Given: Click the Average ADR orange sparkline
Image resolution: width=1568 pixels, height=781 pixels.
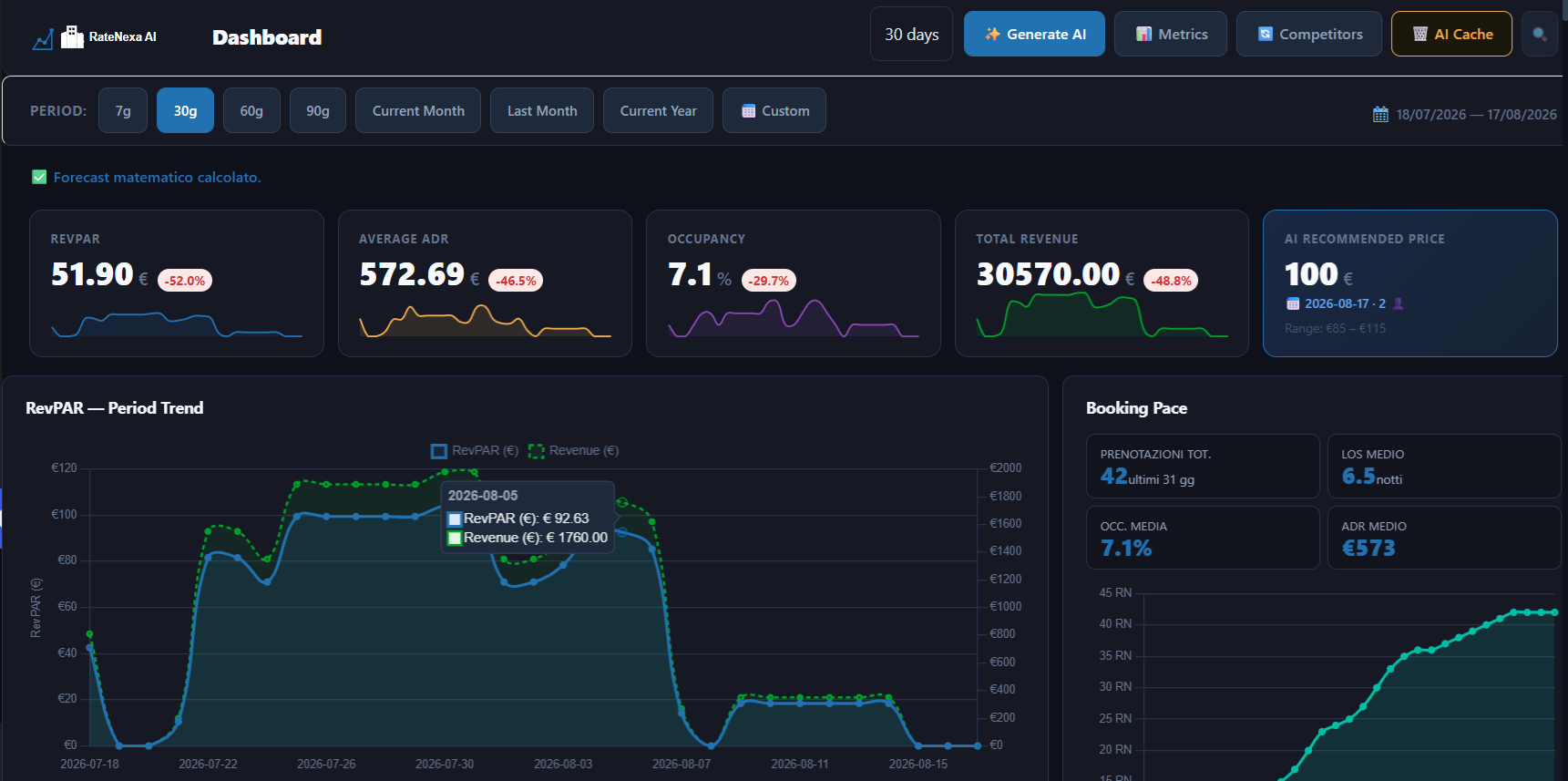Looking at the screenshot, I should [485, 321].
